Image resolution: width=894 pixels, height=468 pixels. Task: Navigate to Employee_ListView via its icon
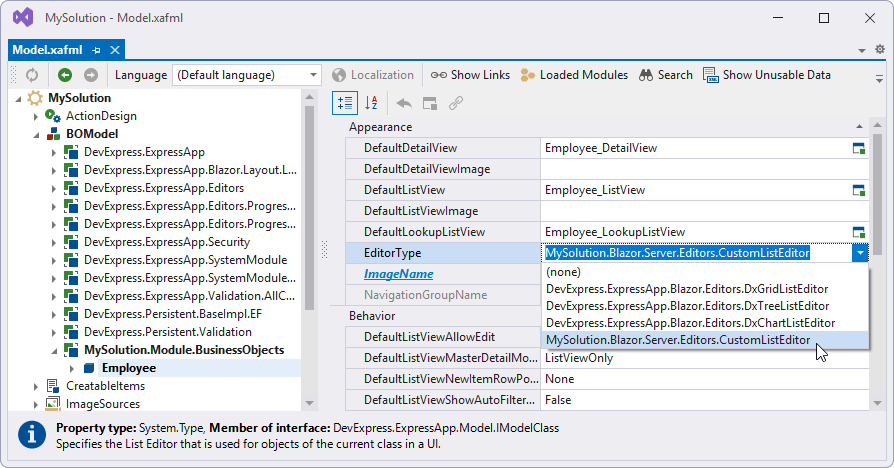click(859, 190)
